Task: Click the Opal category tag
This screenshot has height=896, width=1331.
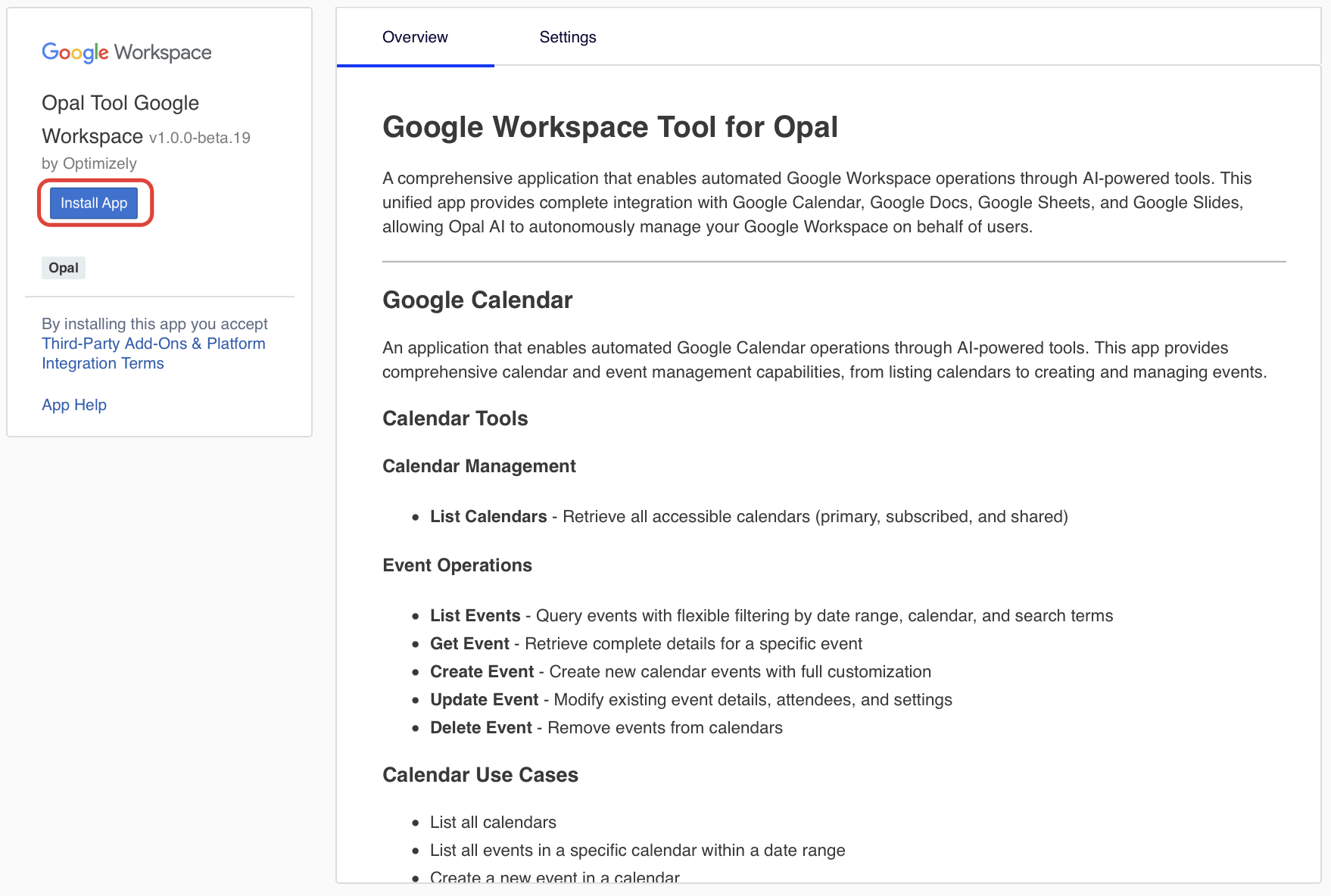Action: 64,268
